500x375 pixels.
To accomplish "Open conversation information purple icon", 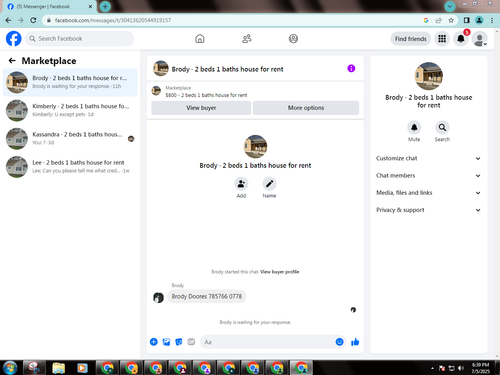I will pyautogui.click(x=351, y=68).
